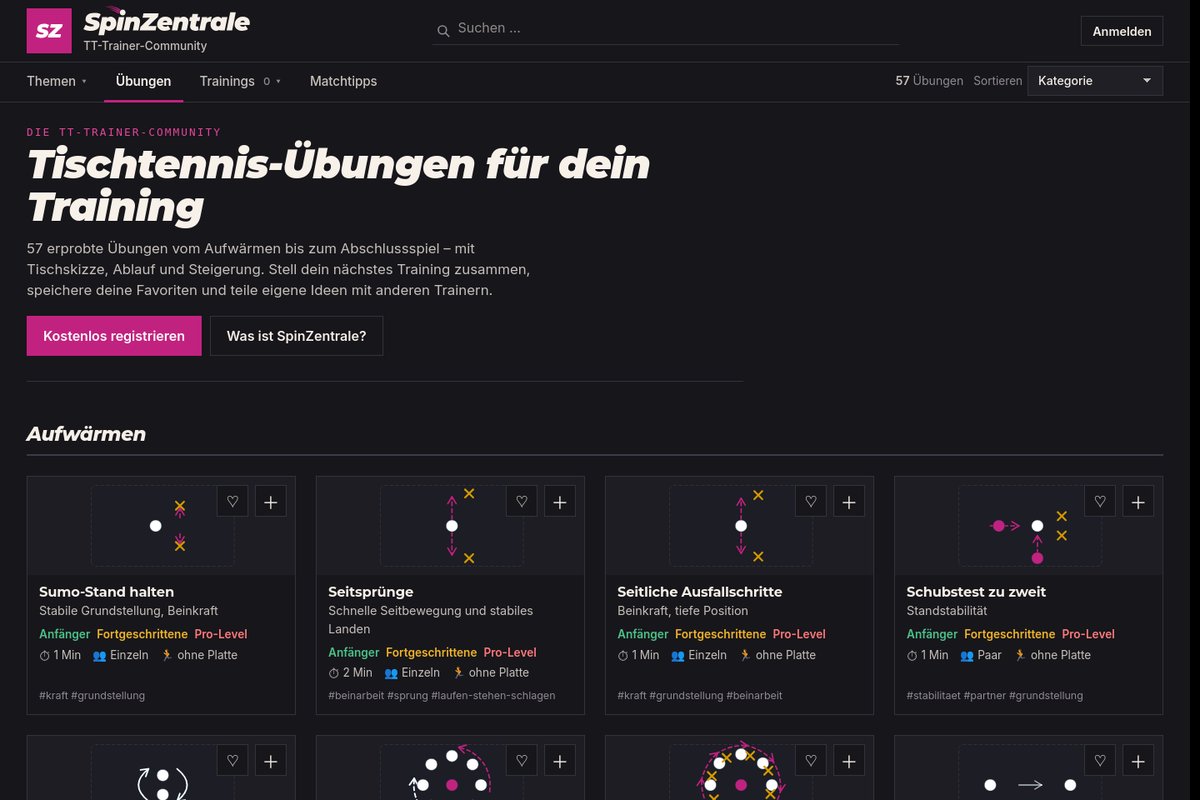Click ohne Platte on Sumo-Stand halten card
This screenshot has height=800, width=1200.
tap(199, 655)
